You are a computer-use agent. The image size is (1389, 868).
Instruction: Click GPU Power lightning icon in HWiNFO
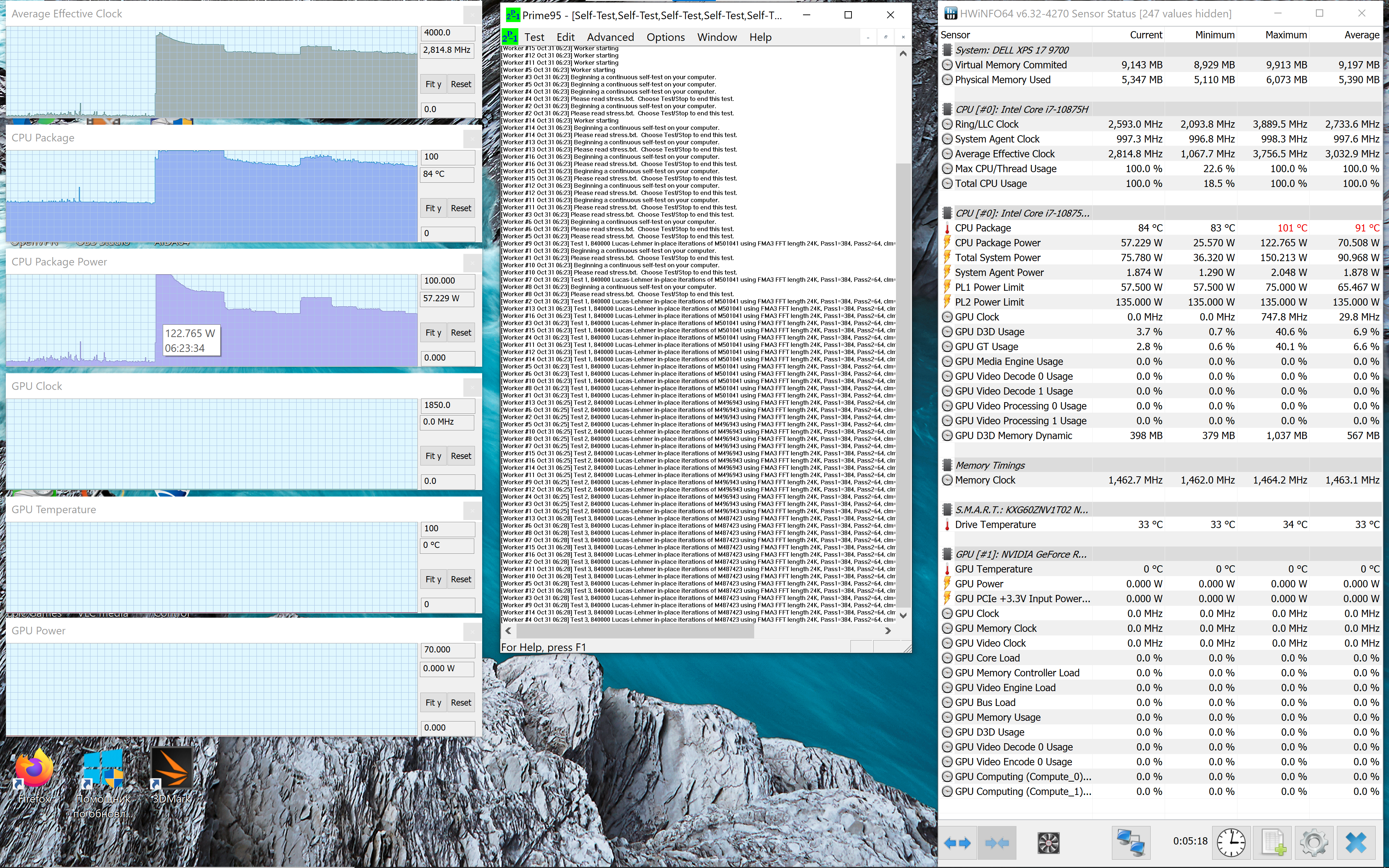click(x=947, y=584)
